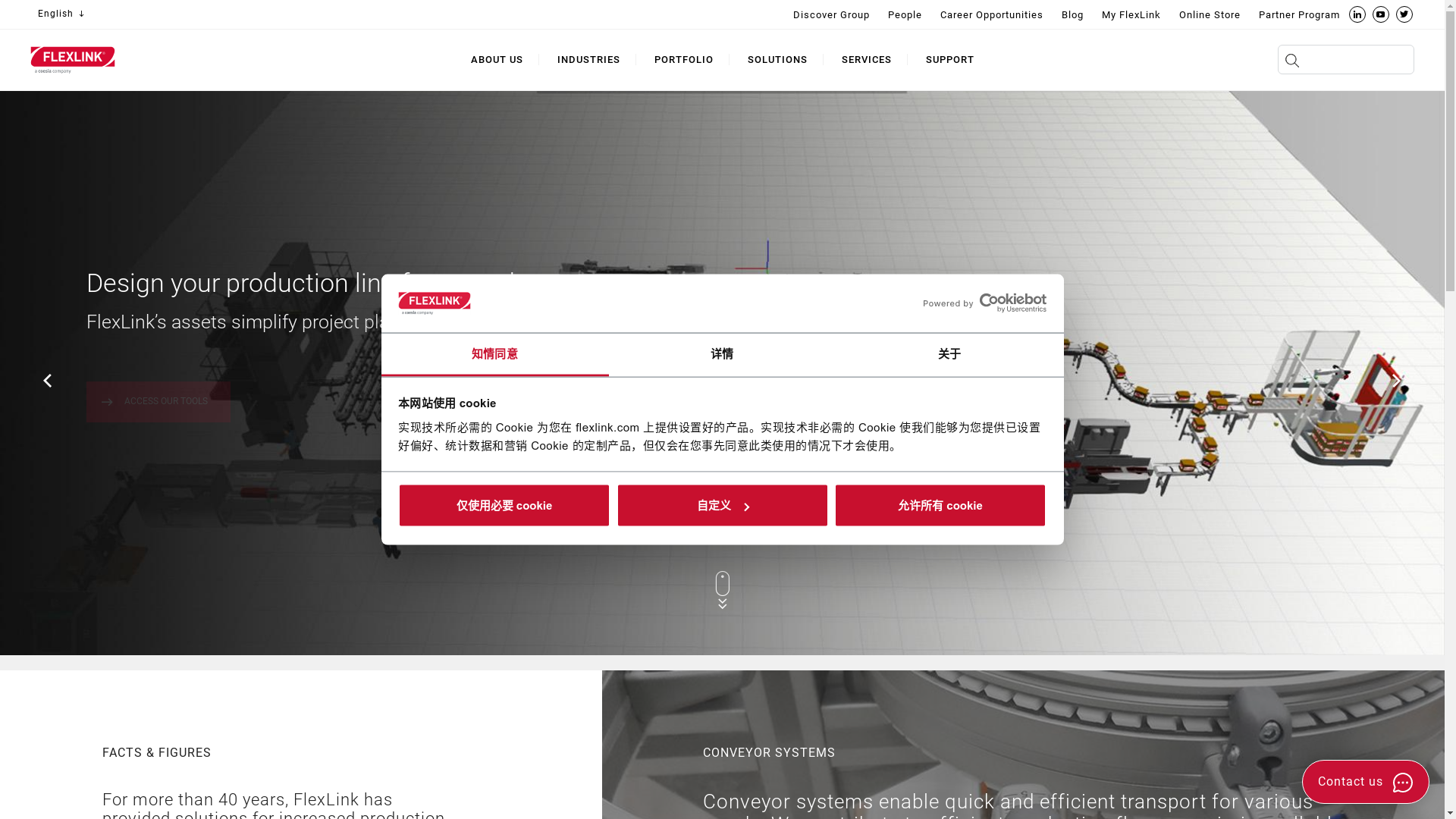The width and height of the screenshot is (1456, 819).
Task: Open INDUSTRIES menu
Action: (588, 60)
